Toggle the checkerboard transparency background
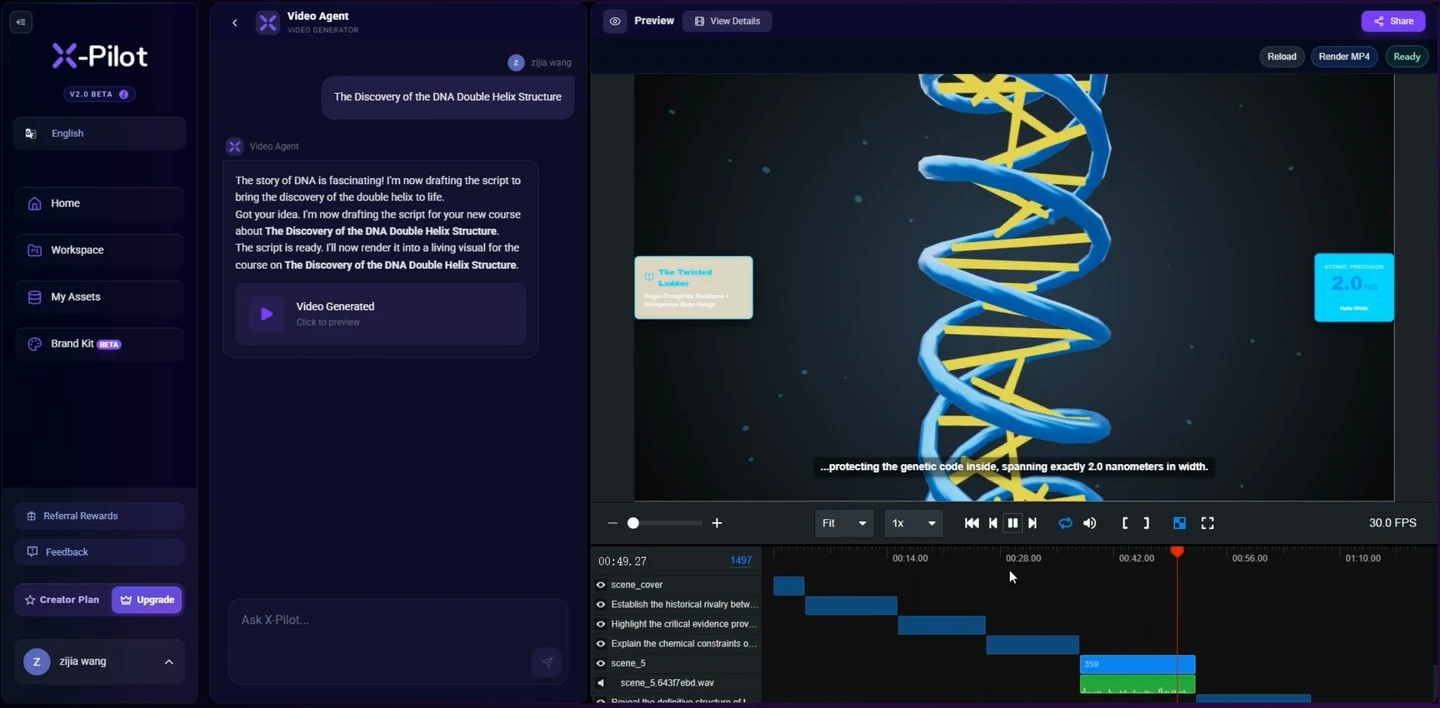The width and height of the screenshot is (1440, 708). pyautogui.click(x=1180, y=523)
